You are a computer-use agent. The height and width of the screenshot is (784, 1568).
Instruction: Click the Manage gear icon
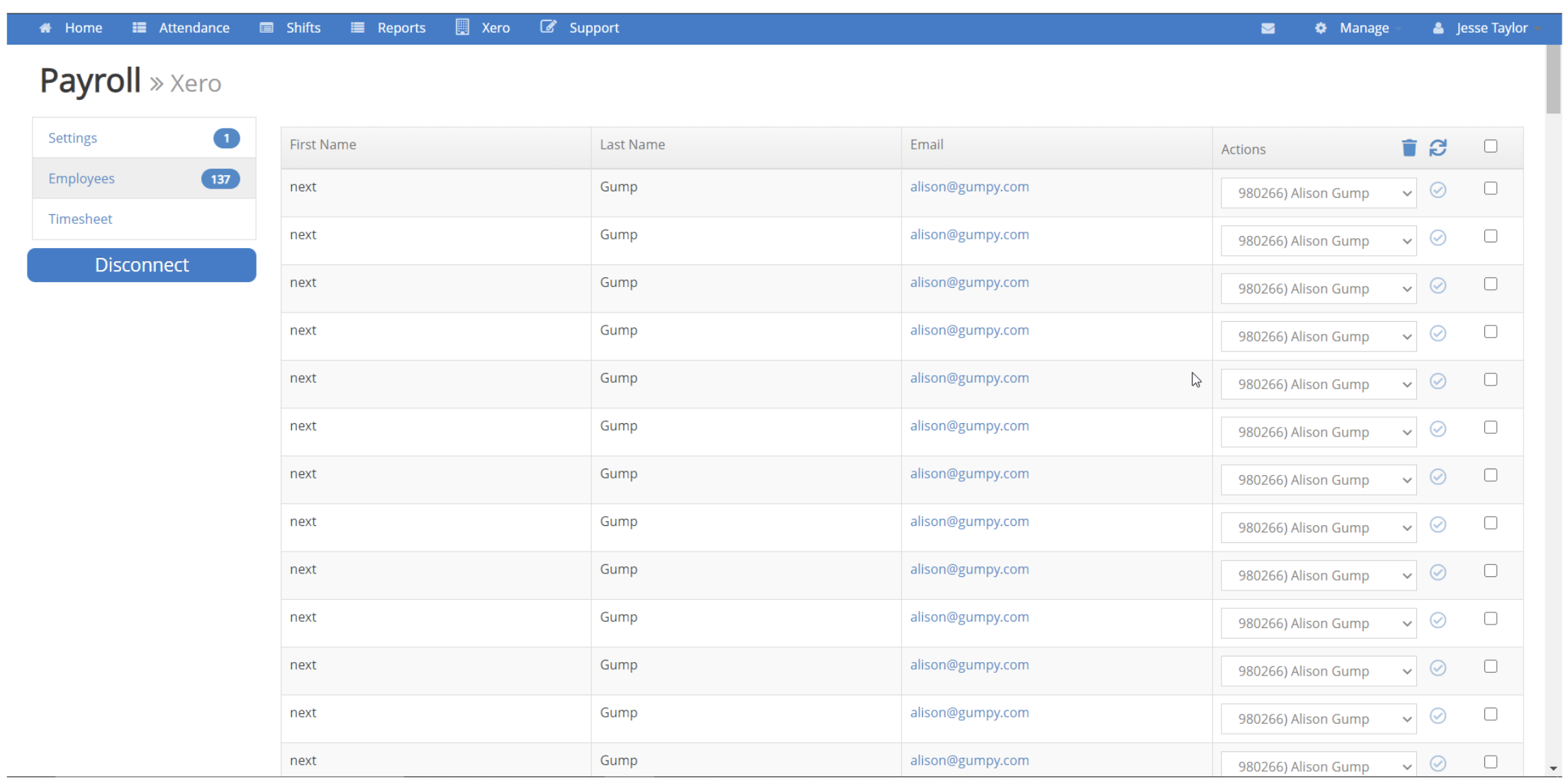[x=1320, y=28]
